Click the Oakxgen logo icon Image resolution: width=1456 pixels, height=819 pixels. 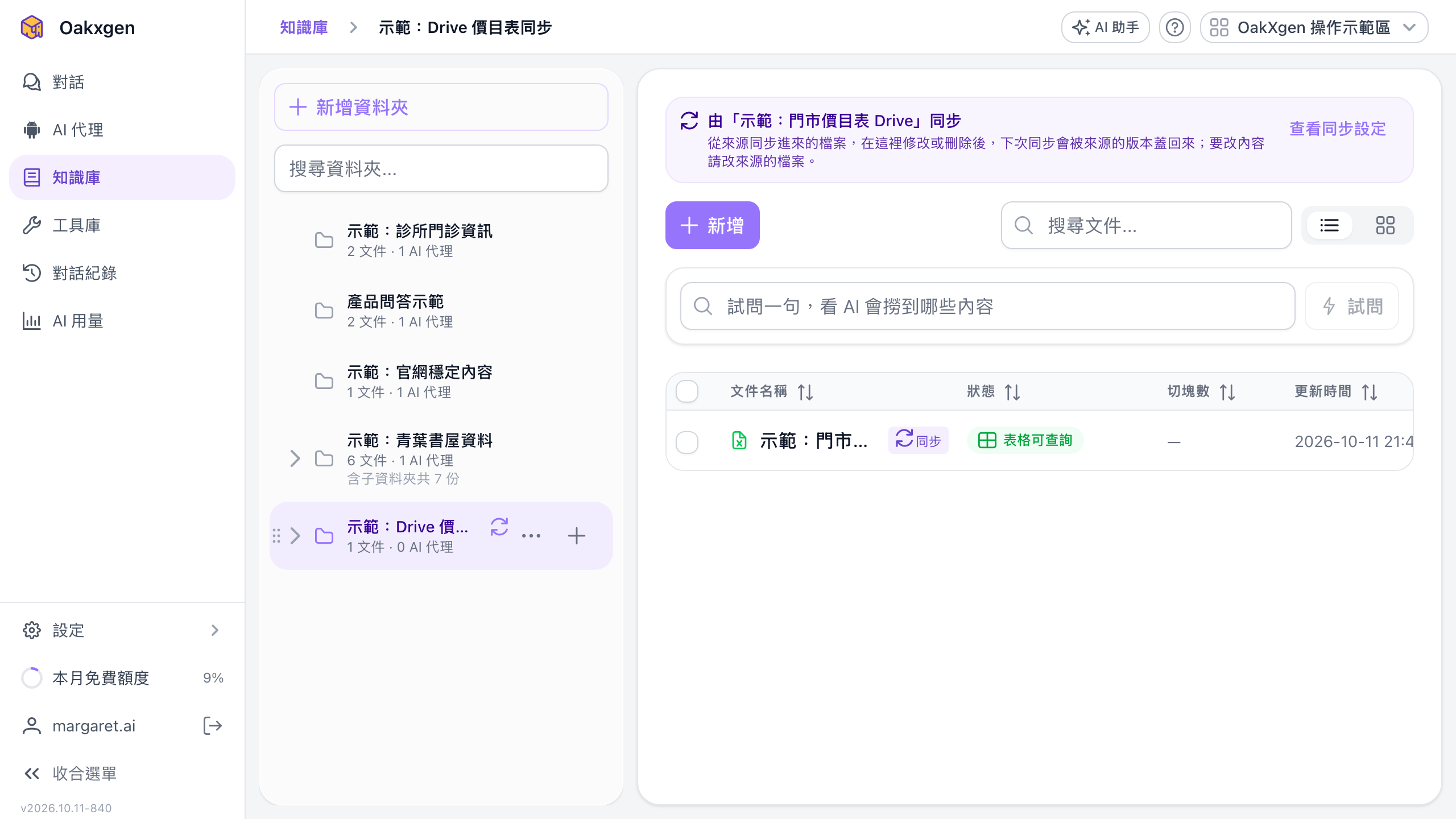point(32,27)
